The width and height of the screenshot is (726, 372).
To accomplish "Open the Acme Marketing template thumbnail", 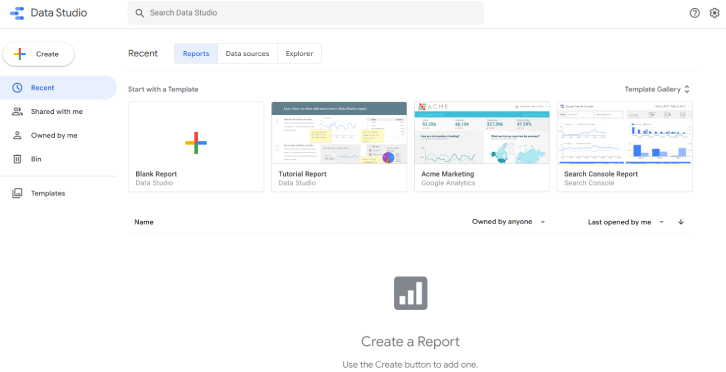I will (482, 132).
